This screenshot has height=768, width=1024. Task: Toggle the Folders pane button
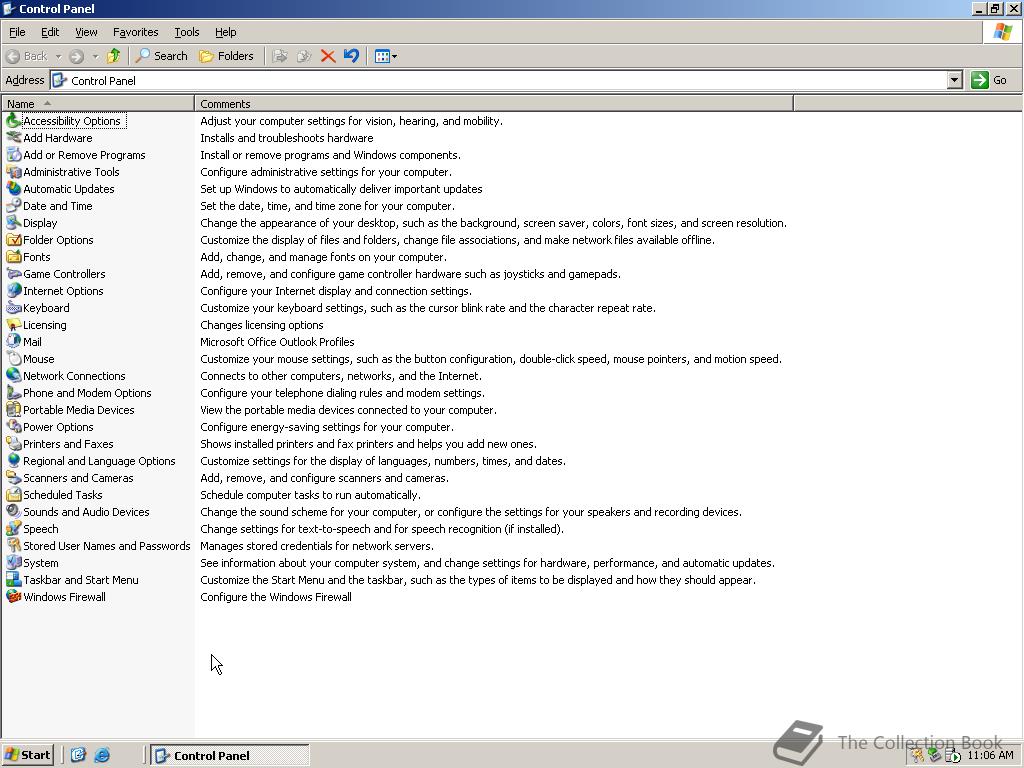pyautogui.click(x=227, y=56)
